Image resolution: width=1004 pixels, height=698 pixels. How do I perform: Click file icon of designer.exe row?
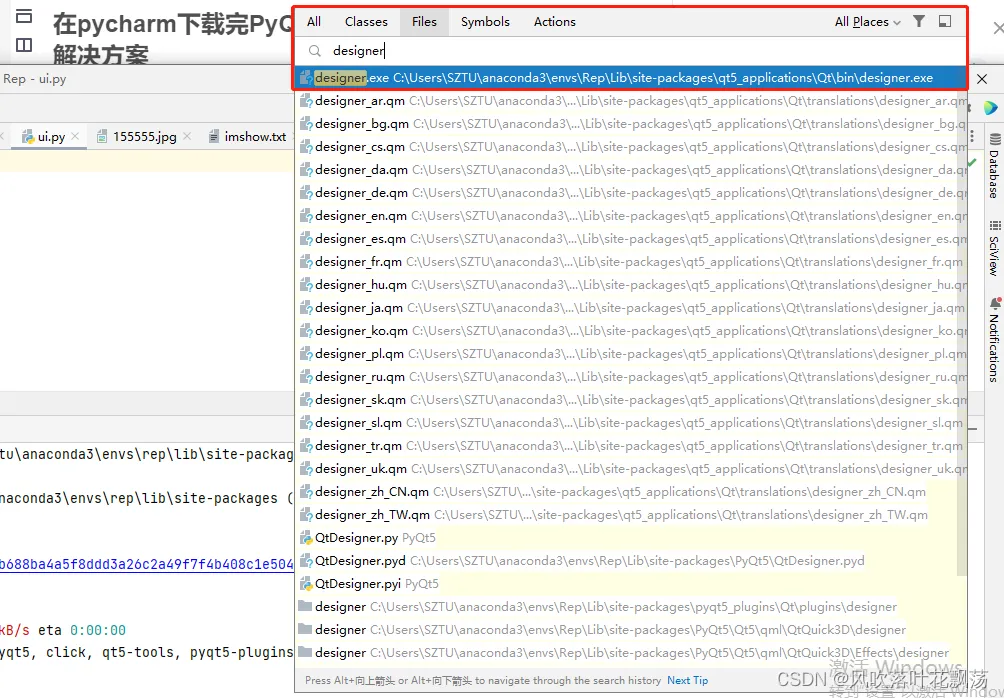[x=306, y=78]
